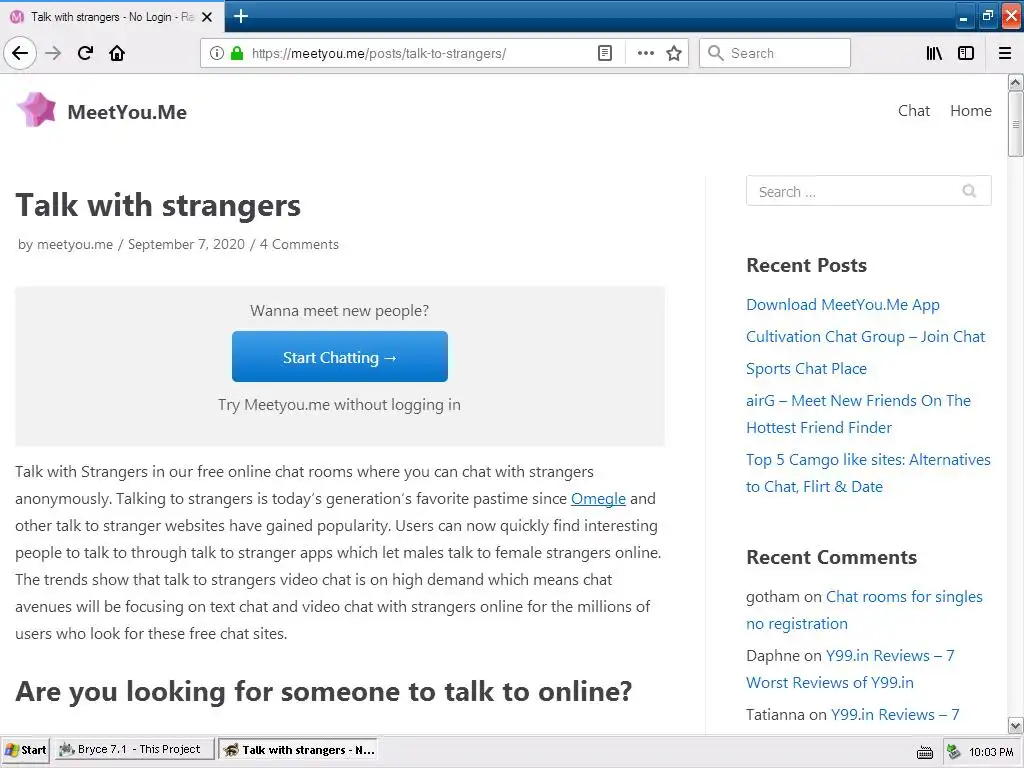Viewport: 1024px width, 768px height.
Task: Click the Talk with strangers taskbar button
Action: [x=299, y=750]
